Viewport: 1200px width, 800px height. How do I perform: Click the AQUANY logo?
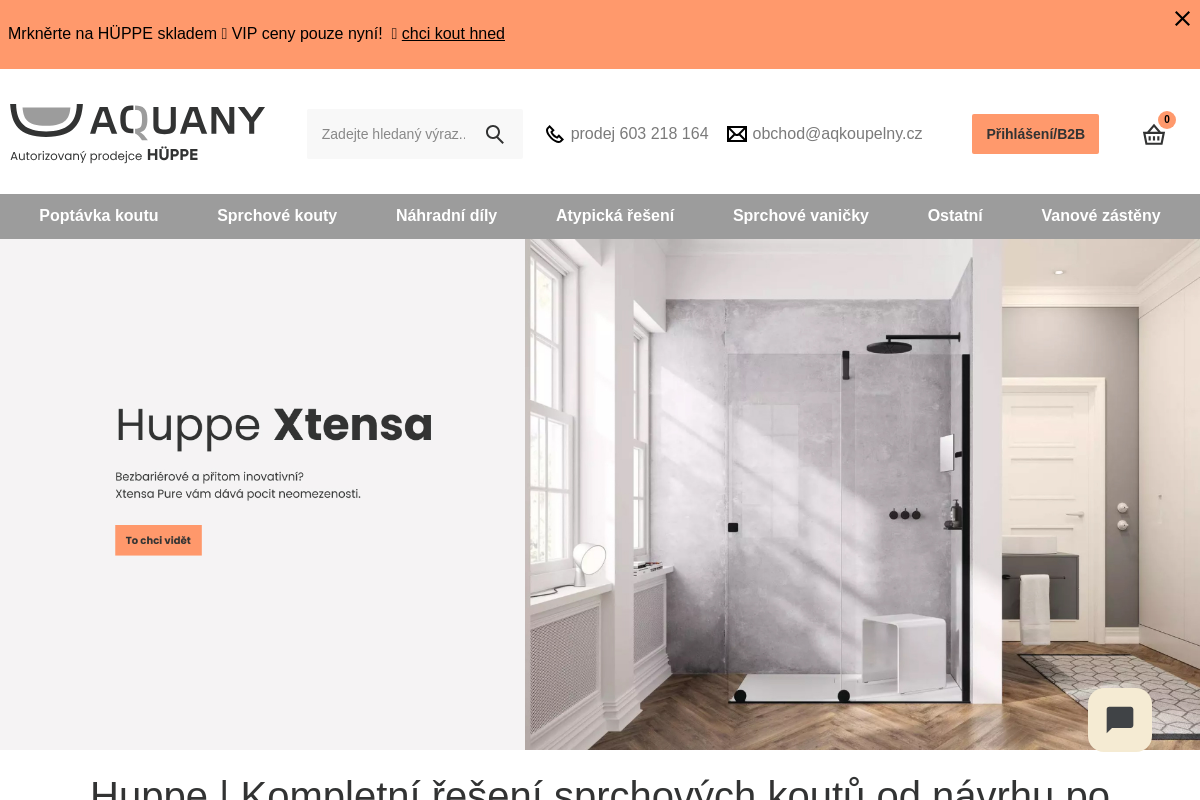pos(137,133)
